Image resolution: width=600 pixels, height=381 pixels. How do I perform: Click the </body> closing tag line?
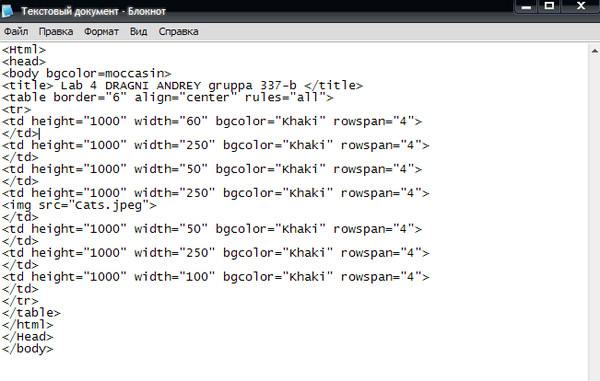(x=27, y=349)
